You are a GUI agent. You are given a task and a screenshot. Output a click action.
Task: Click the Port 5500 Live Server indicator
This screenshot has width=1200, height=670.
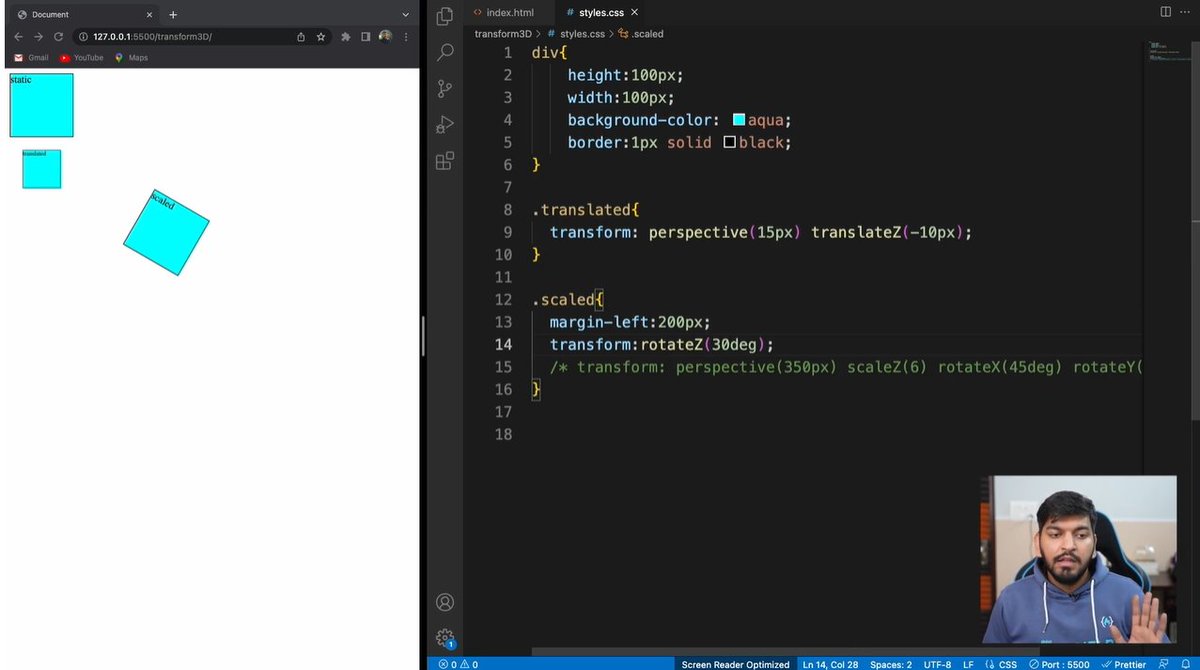pos(1057,663)
